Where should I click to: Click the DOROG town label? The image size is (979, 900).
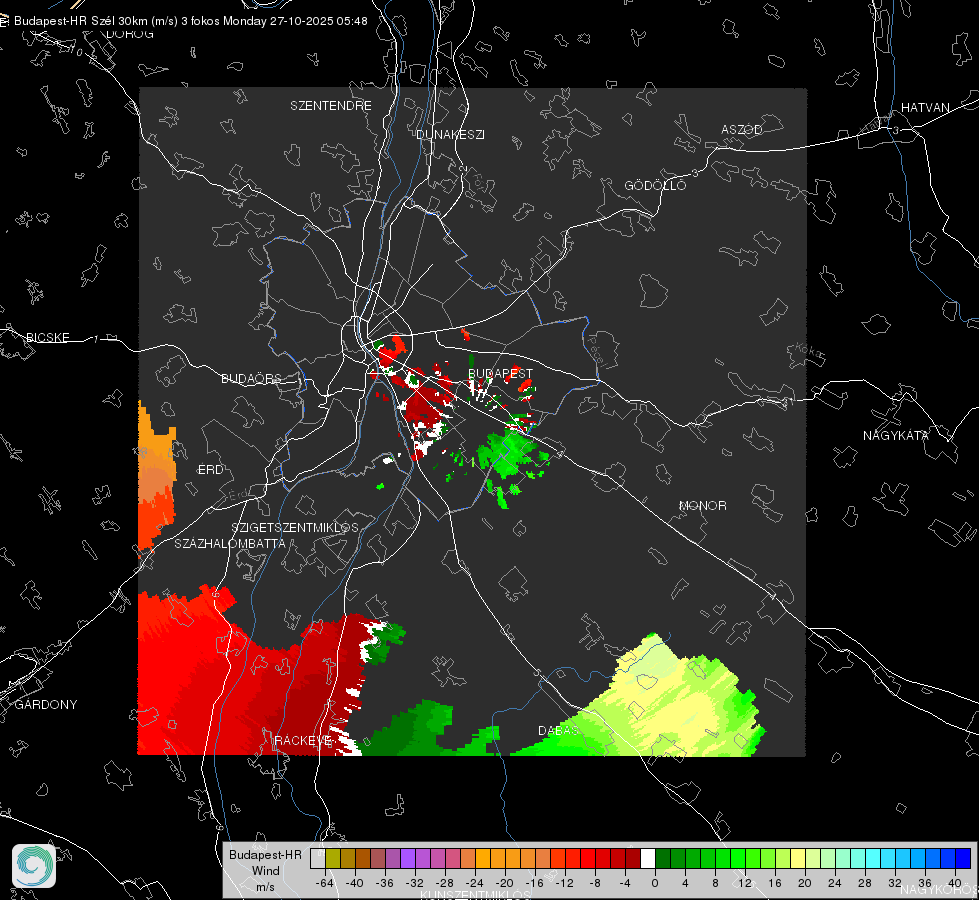(x=130, y=34)
